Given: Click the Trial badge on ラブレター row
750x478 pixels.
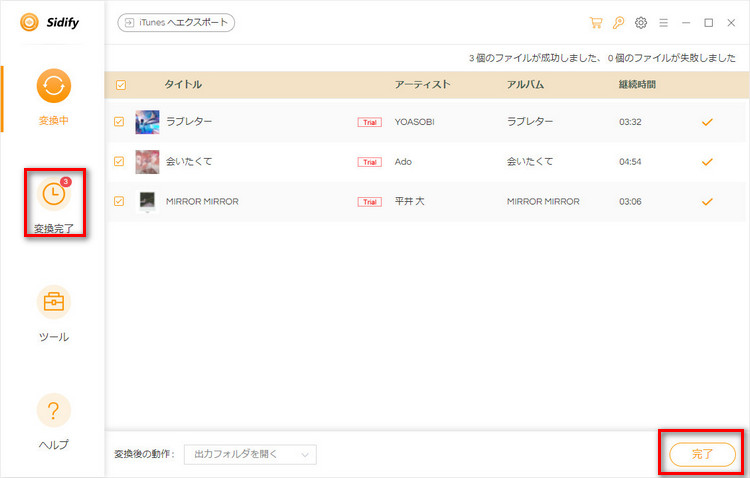Looking at the screenshot, I should pyautogui.click(x=370, y=122).
